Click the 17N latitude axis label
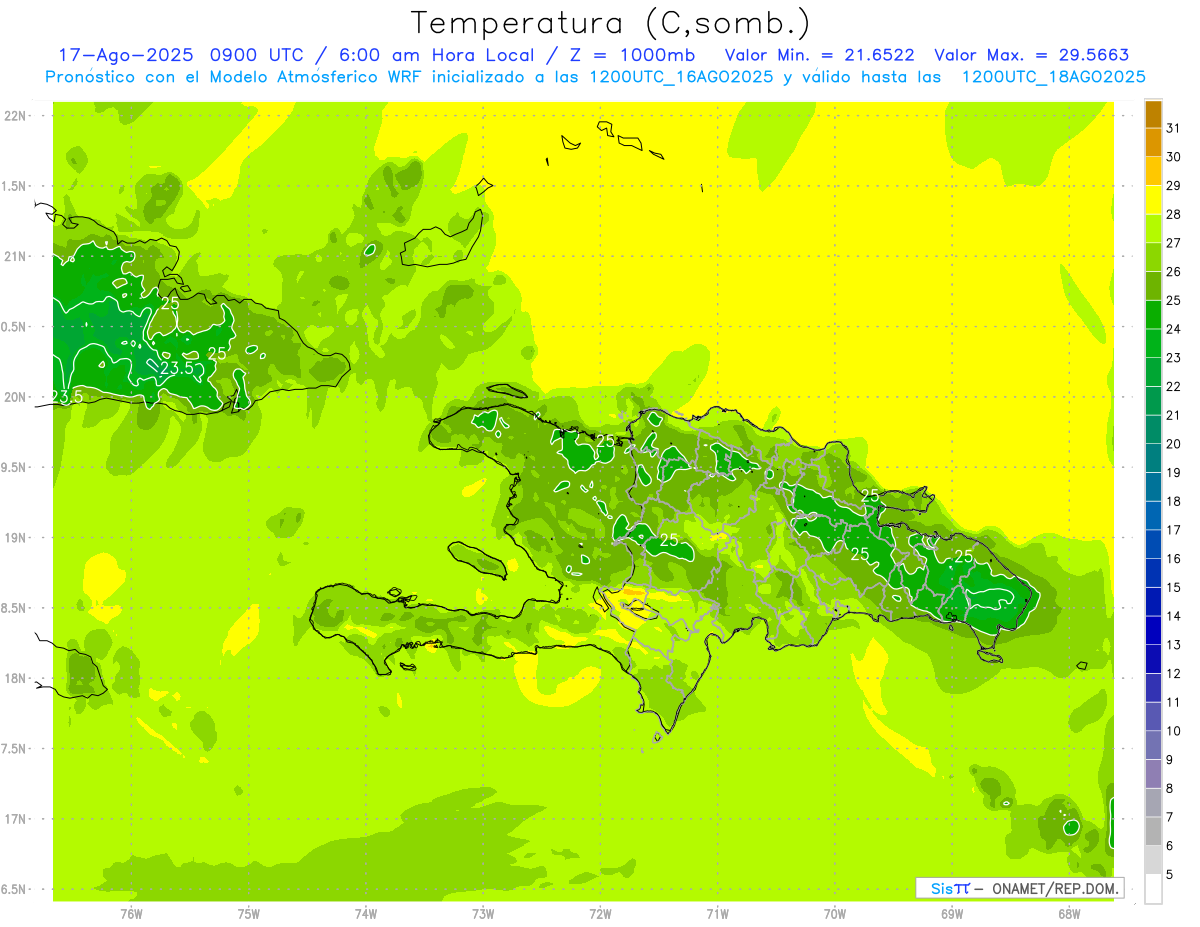 pyautogui.click(x=14, y=818)
